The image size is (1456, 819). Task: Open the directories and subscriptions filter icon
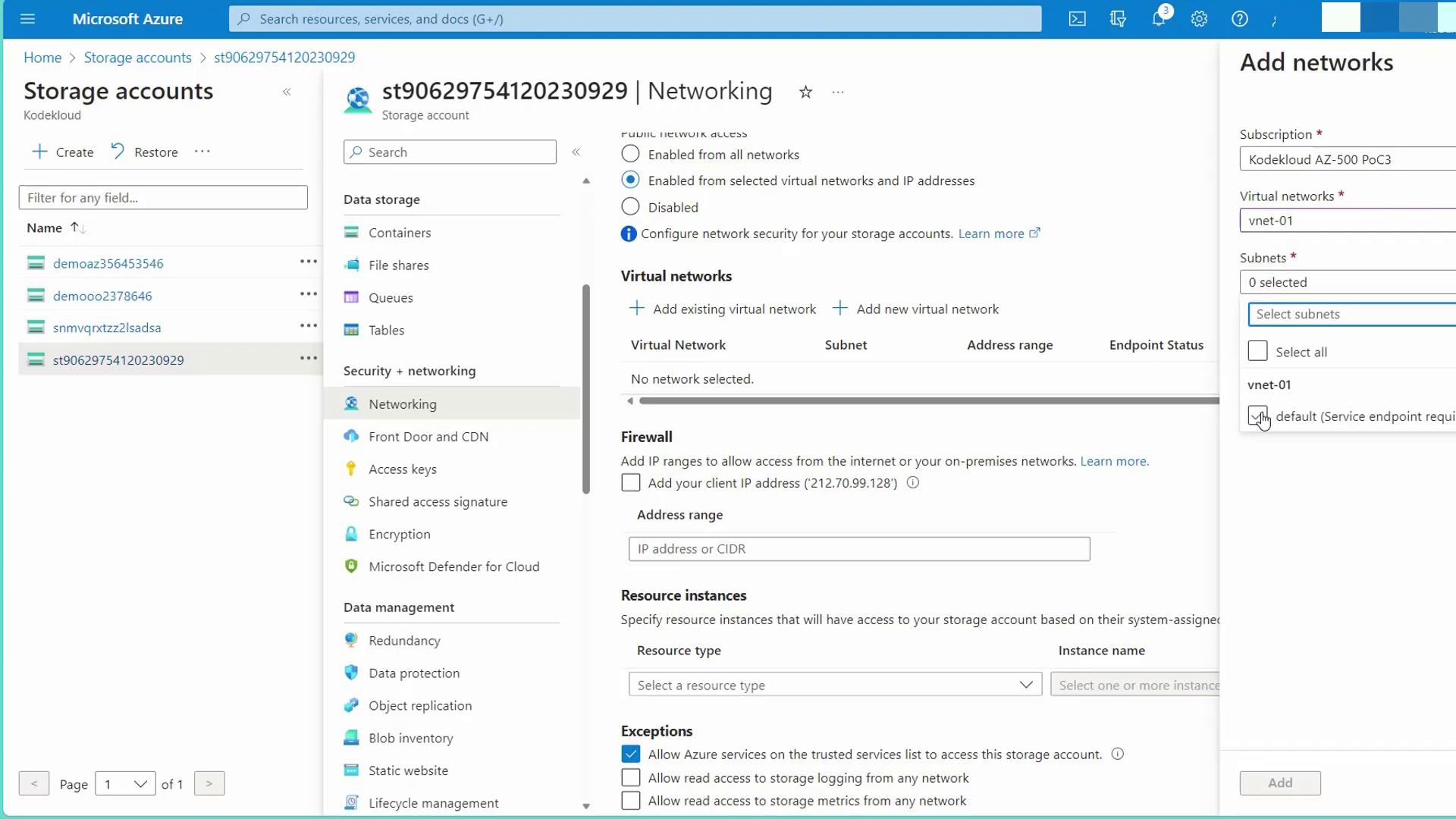[1118, 19]
